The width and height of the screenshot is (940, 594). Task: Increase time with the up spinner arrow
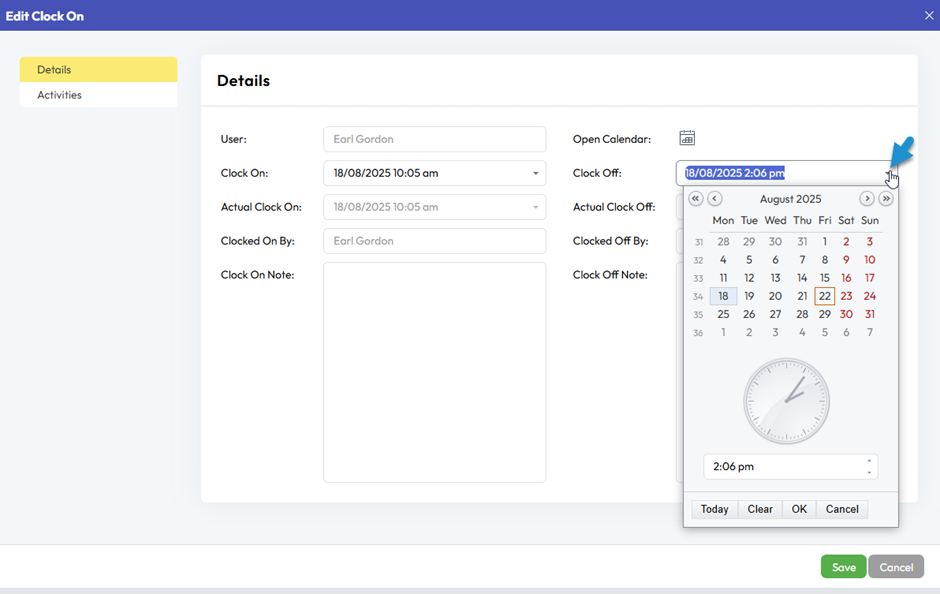tap(869, 461)
